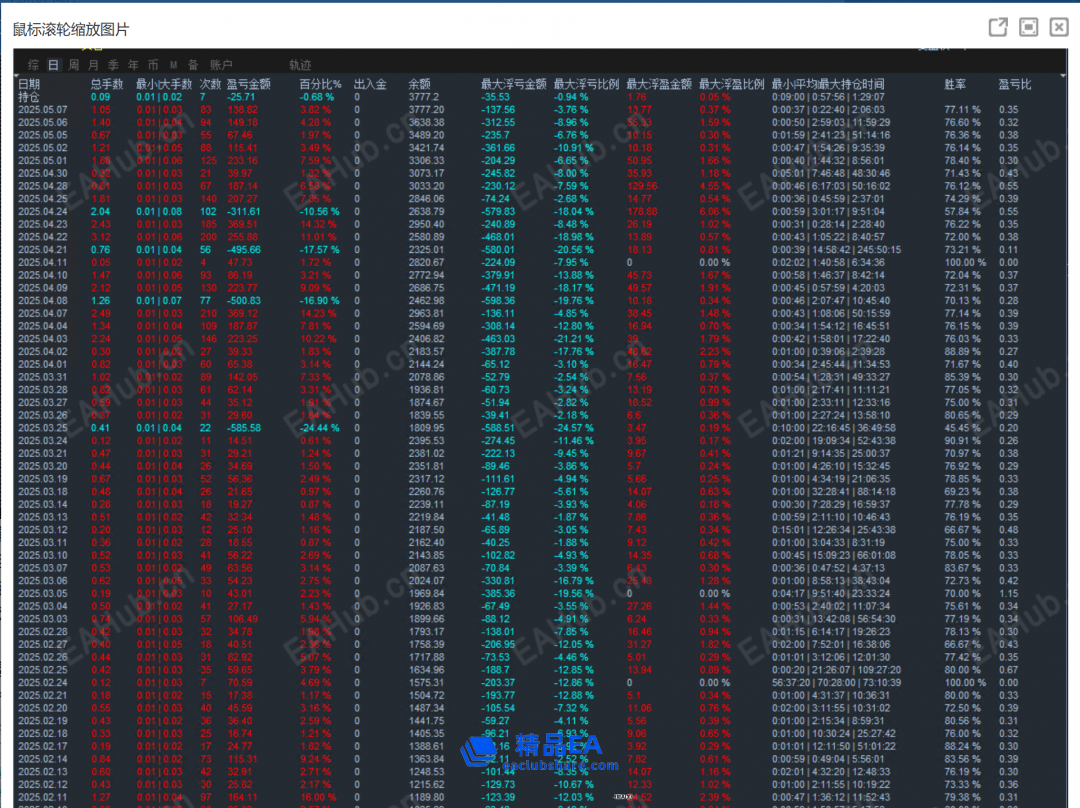Close the image zoom viewer
This screenshot has height=808, width=1080.
click(1058, 27)
